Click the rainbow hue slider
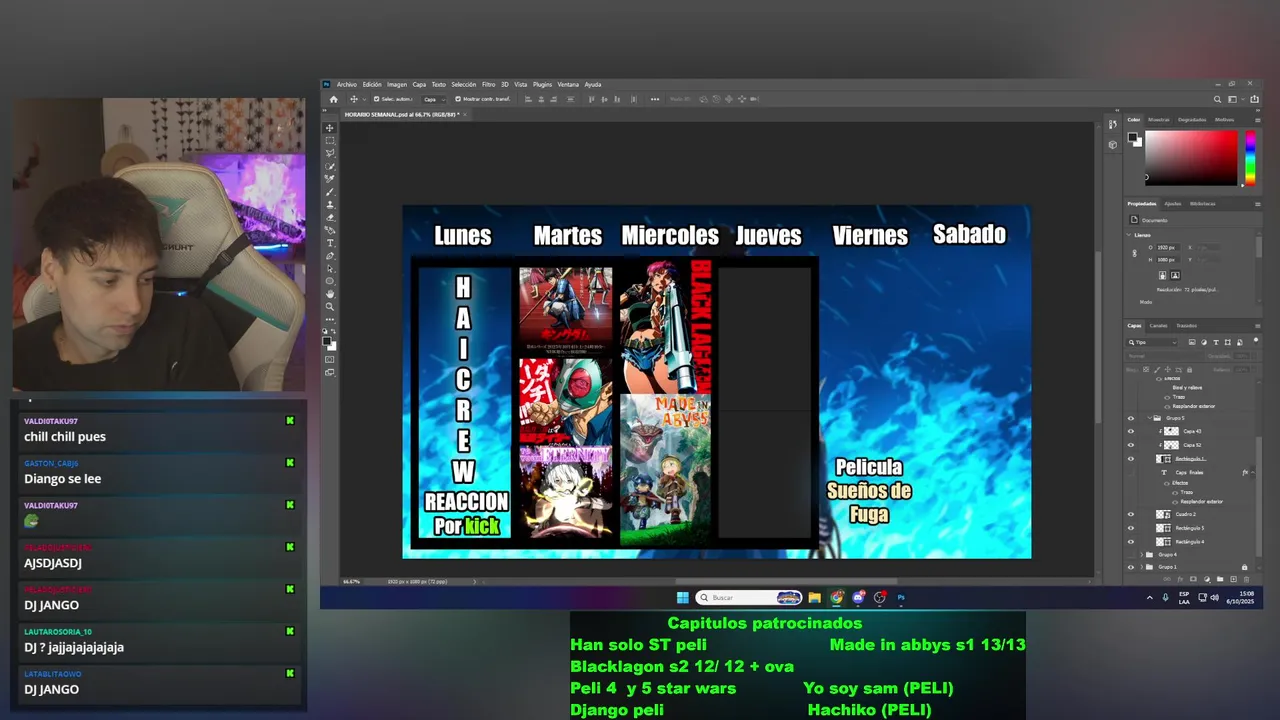Image resolution: width=1280 pixels, height=720 pixels. (x=1249, y=158)
